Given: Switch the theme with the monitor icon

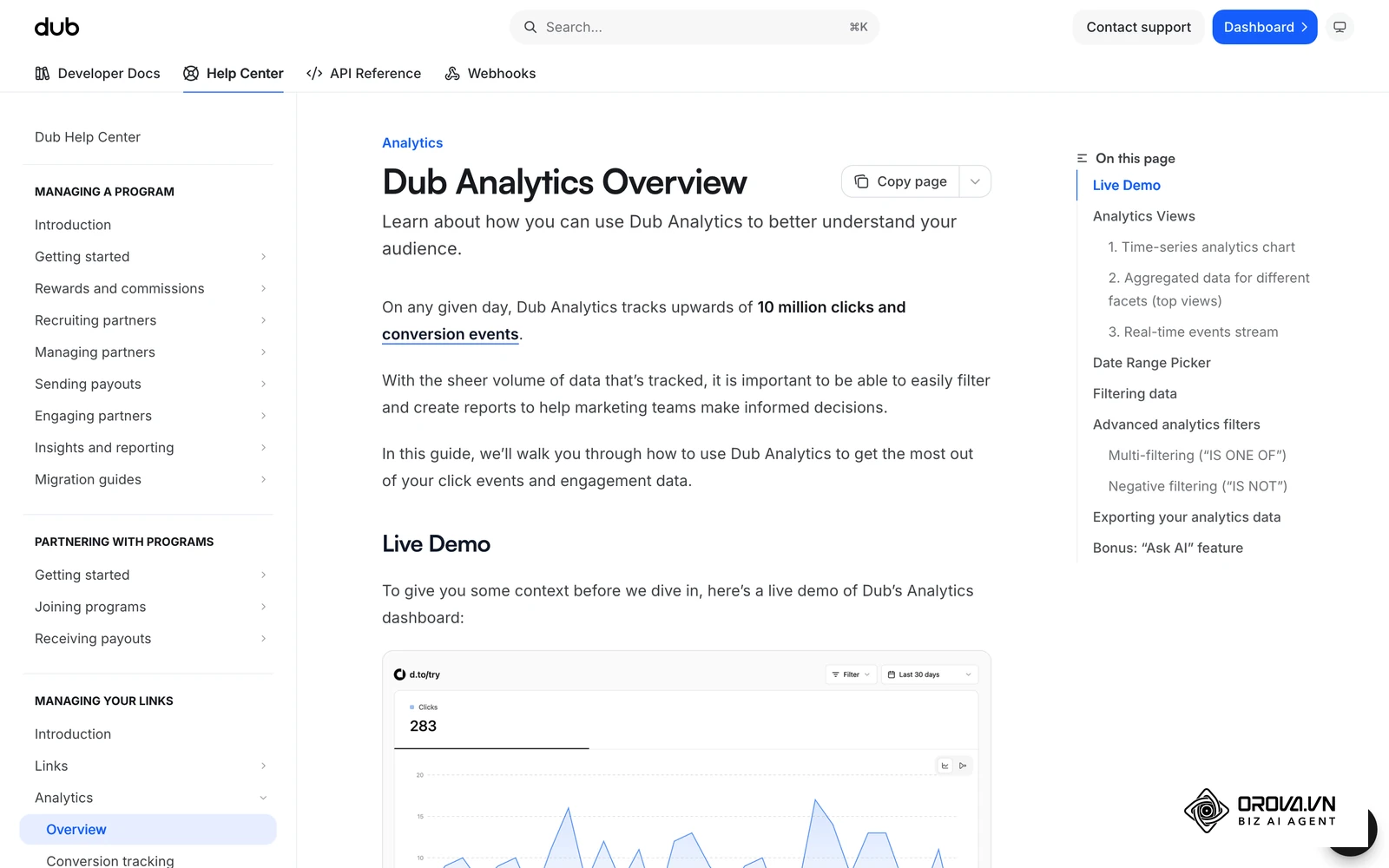Looking at the screenshot, I should [x=1340, y=27].
